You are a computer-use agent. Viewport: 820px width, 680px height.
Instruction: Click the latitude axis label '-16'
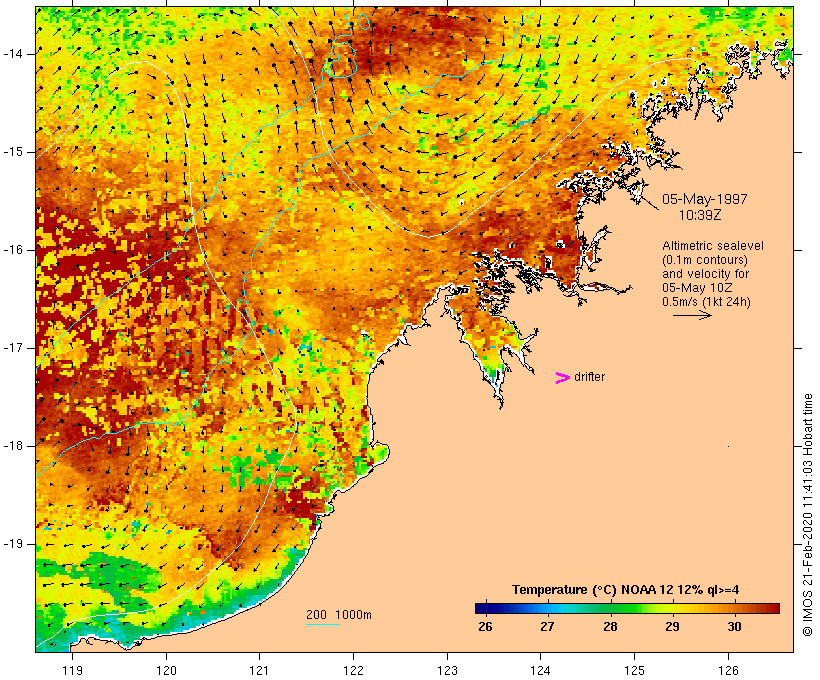[13, 250]
